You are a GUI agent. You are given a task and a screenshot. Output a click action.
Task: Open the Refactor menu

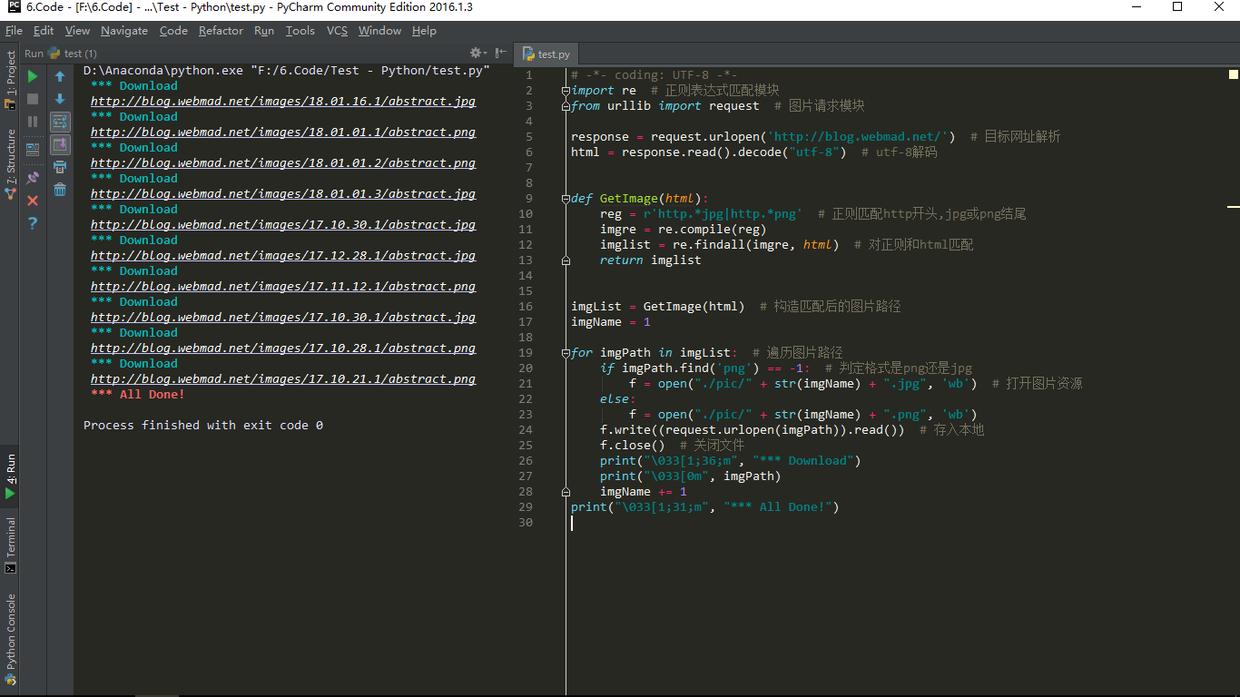click(x=220, y=31)
